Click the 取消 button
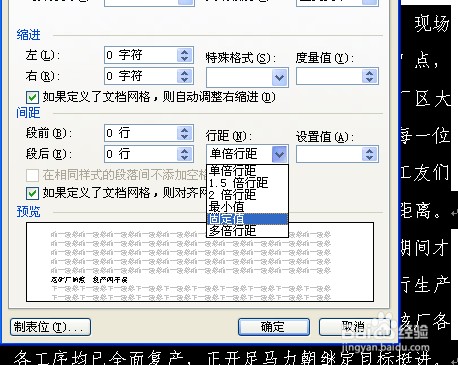This screenshot has width=458, height=365. coord(354,327)
